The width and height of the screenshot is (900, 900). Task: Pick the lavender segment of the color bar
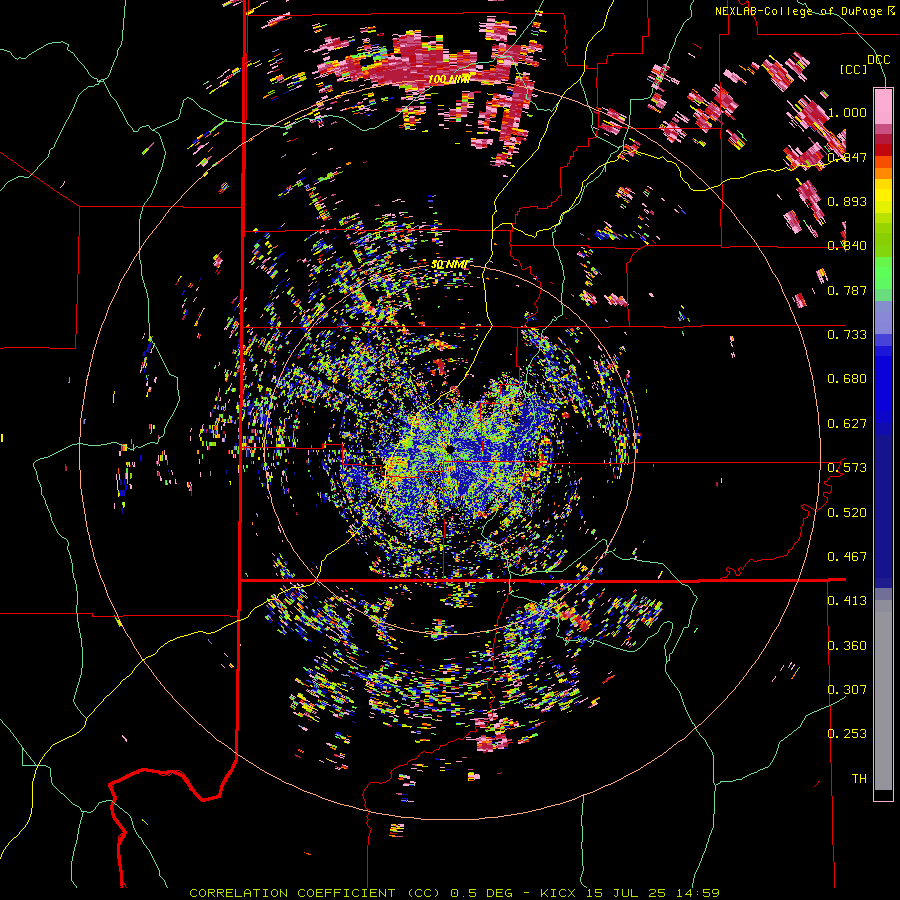point(883,317)
